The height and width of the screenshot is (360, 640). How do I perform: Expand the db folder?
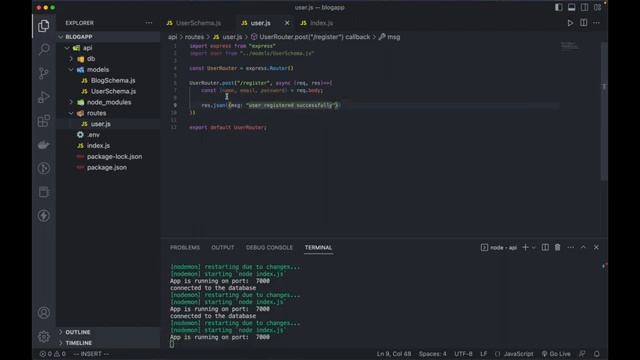pos(108,59)
